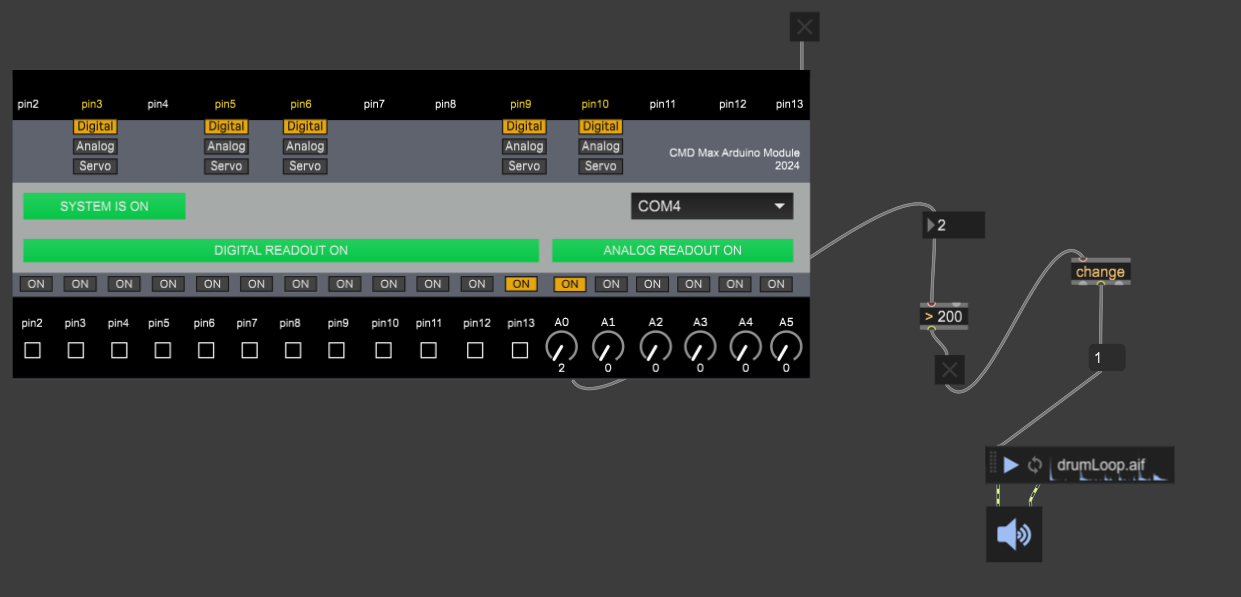Toggle the ON button above pin6 checkbox
Viewport: 1241px width, 597px height.
pos(212,284)
